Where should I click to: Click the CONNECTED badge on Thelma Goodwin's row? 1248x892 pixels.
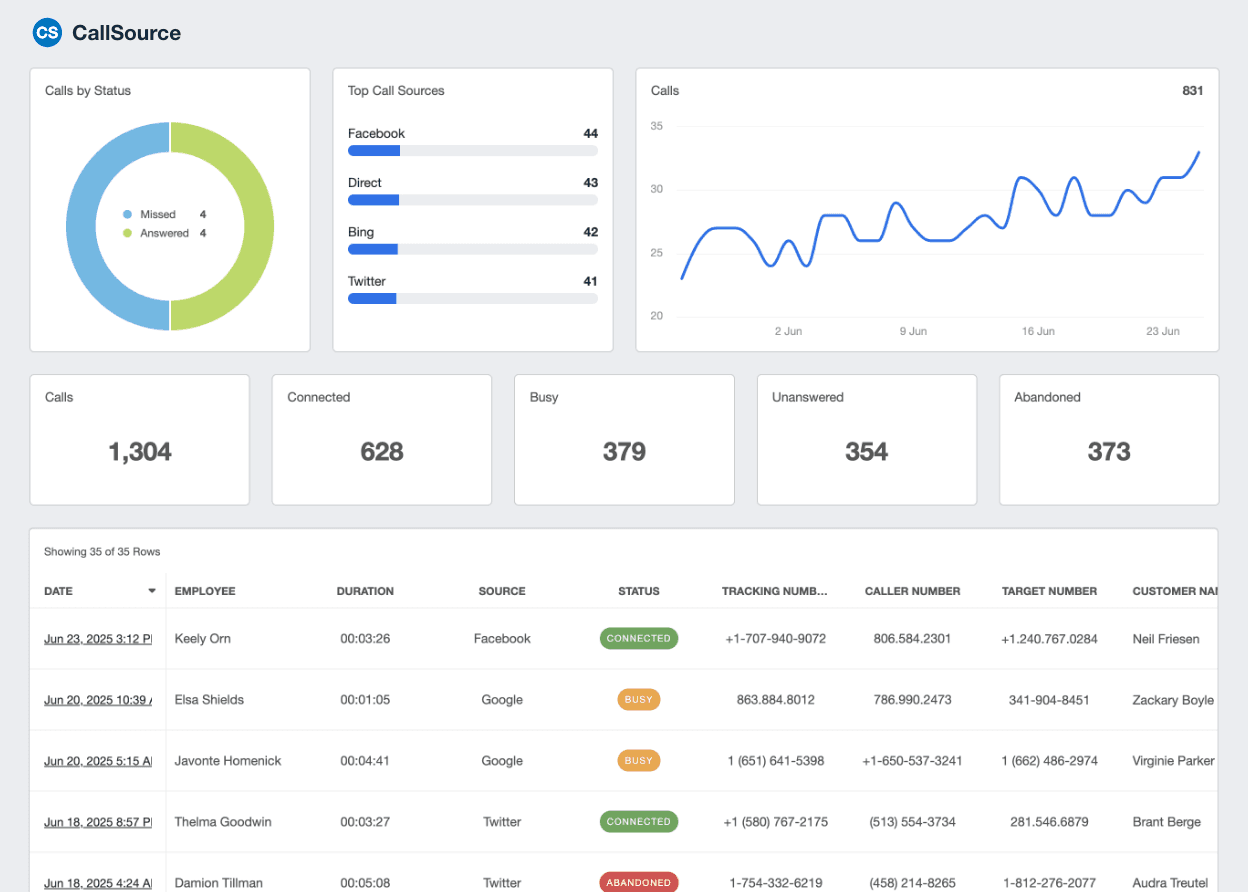click(639, 821)
